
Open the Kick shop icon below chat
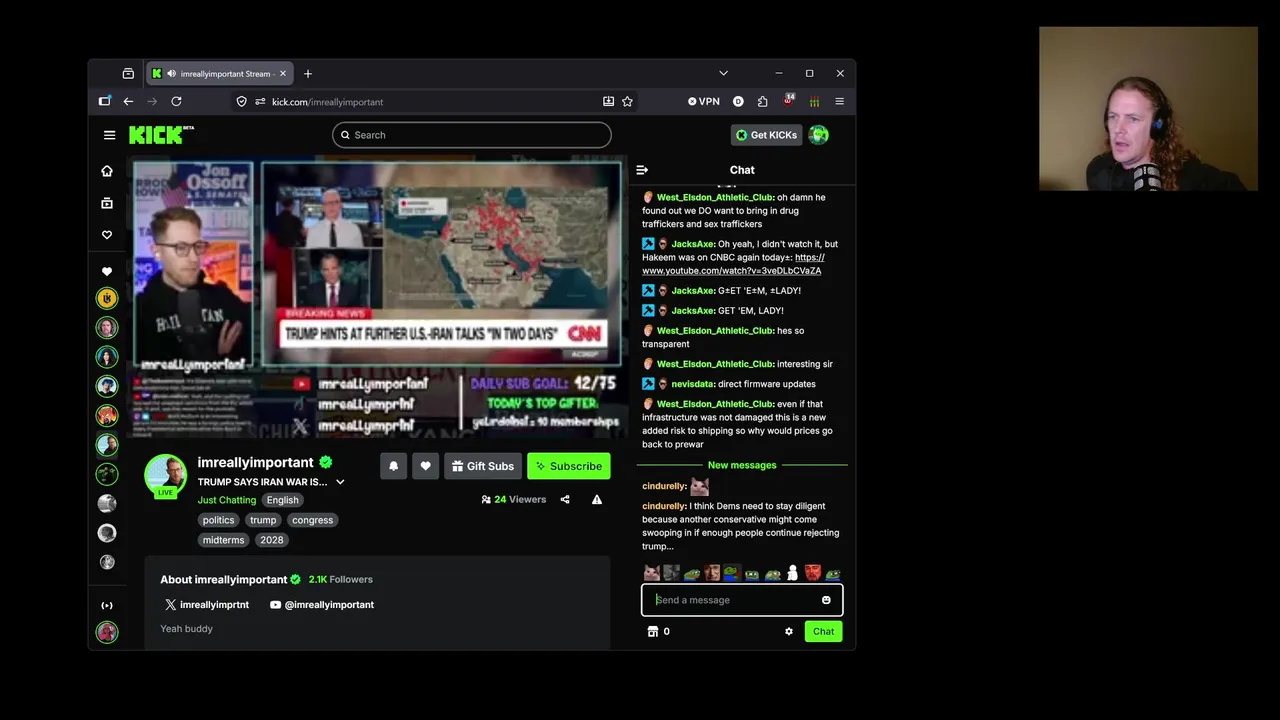653,631
